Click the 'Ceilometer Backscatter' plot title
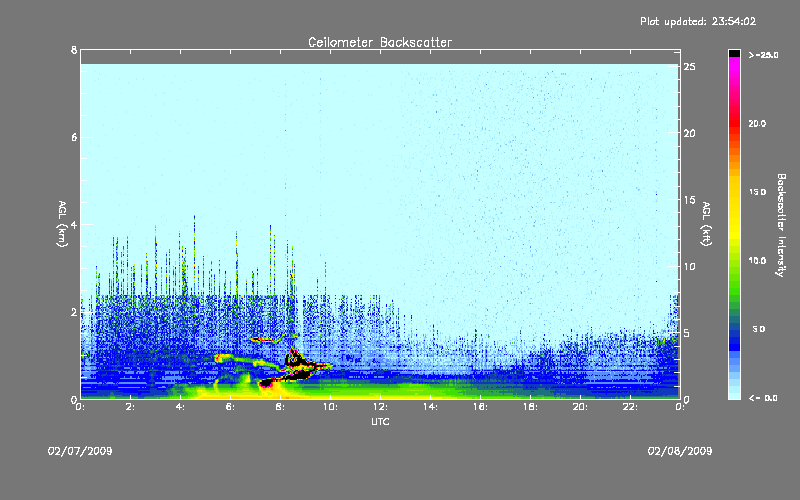Viewport: 800px width, 500px height. 380,42
